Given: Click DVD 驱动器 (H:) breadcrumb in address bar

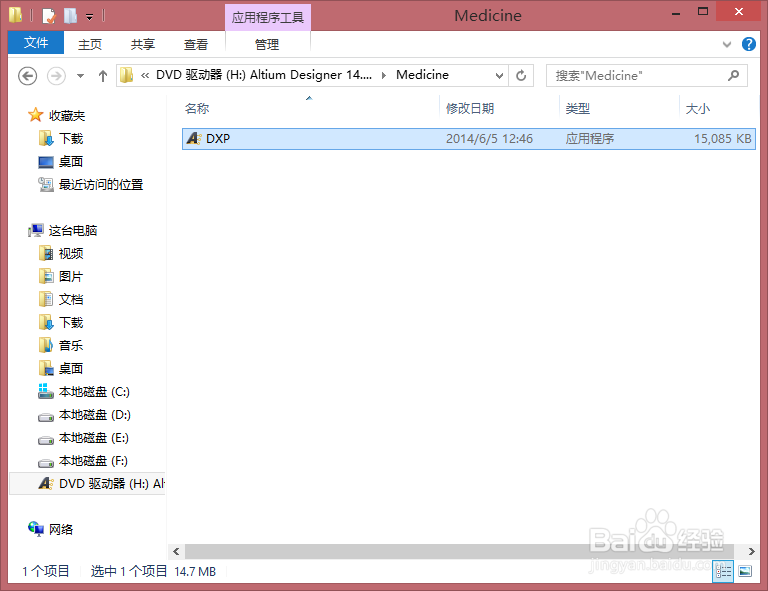Looking at the screenshot, I should 264,75.
